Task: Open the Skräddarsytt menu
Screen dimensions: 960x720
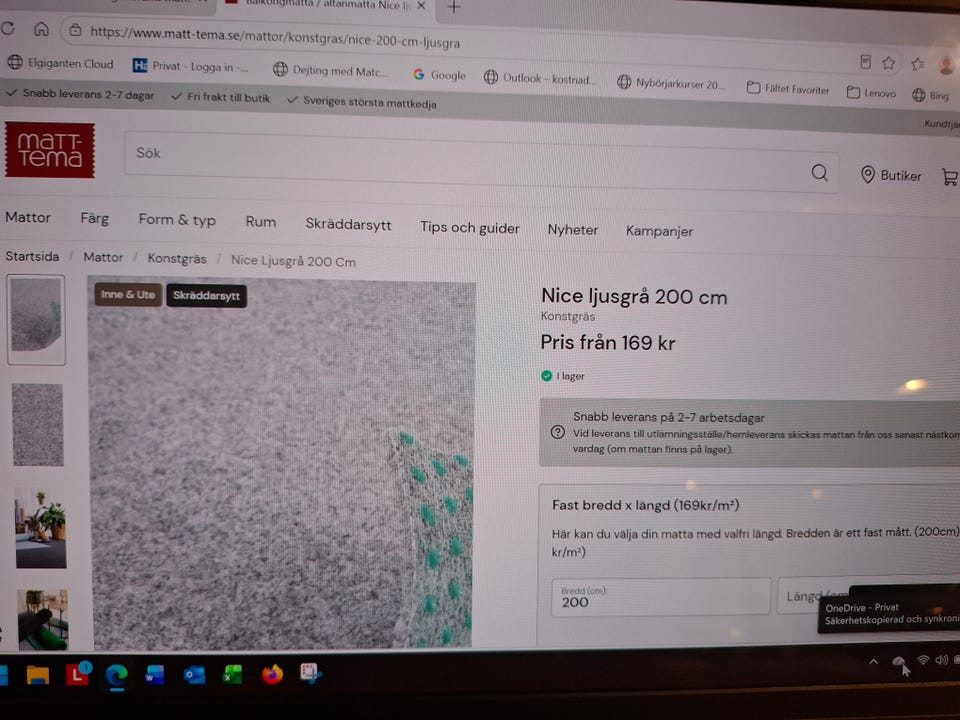Action: (348, 225)
